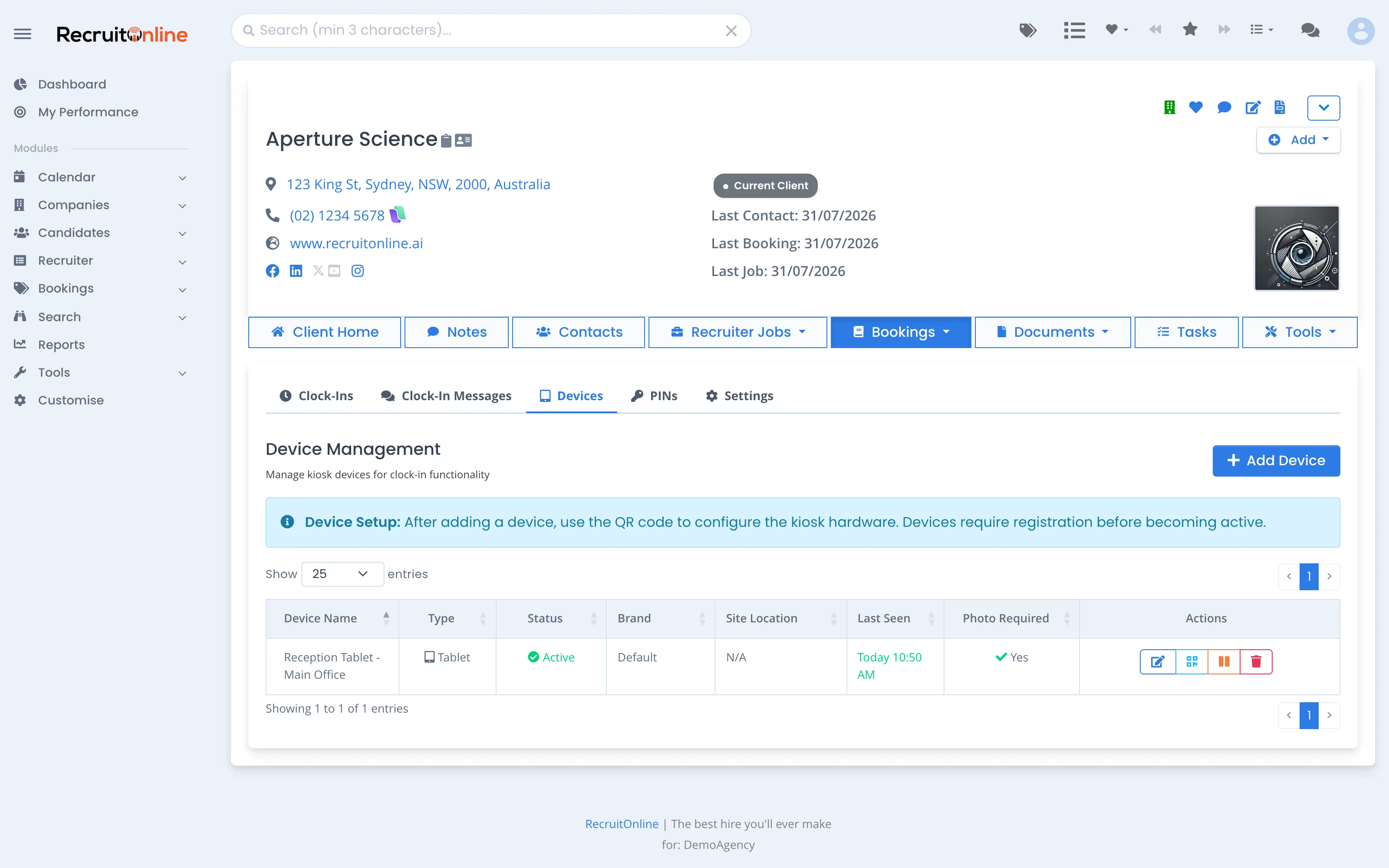Expand the Bookings dropdown tab
The width and height of the screenshot is (1389, 868).
tap(901, 332)
